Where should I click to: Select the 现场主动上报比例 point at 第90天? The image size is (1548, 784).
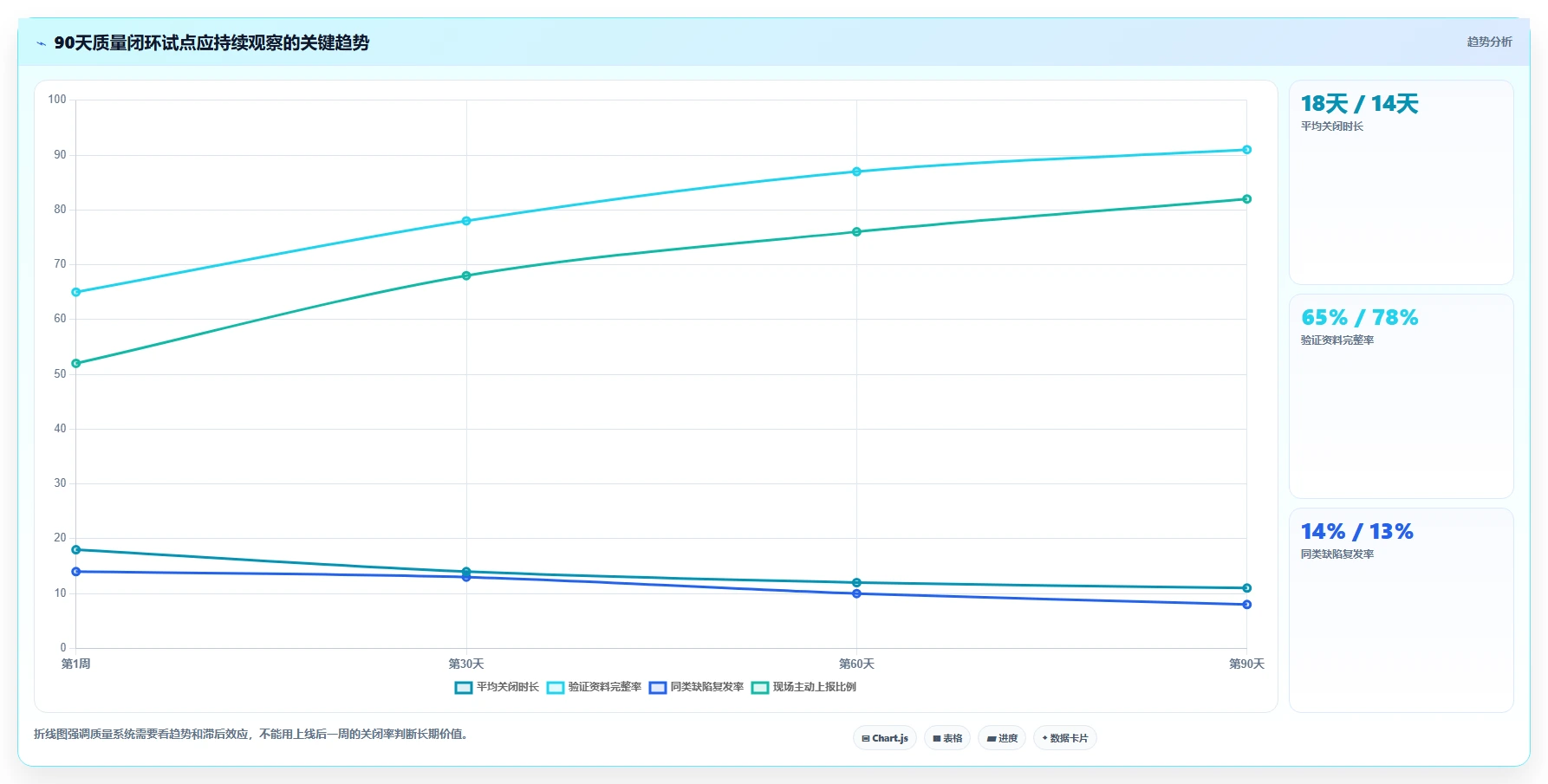1246,199
